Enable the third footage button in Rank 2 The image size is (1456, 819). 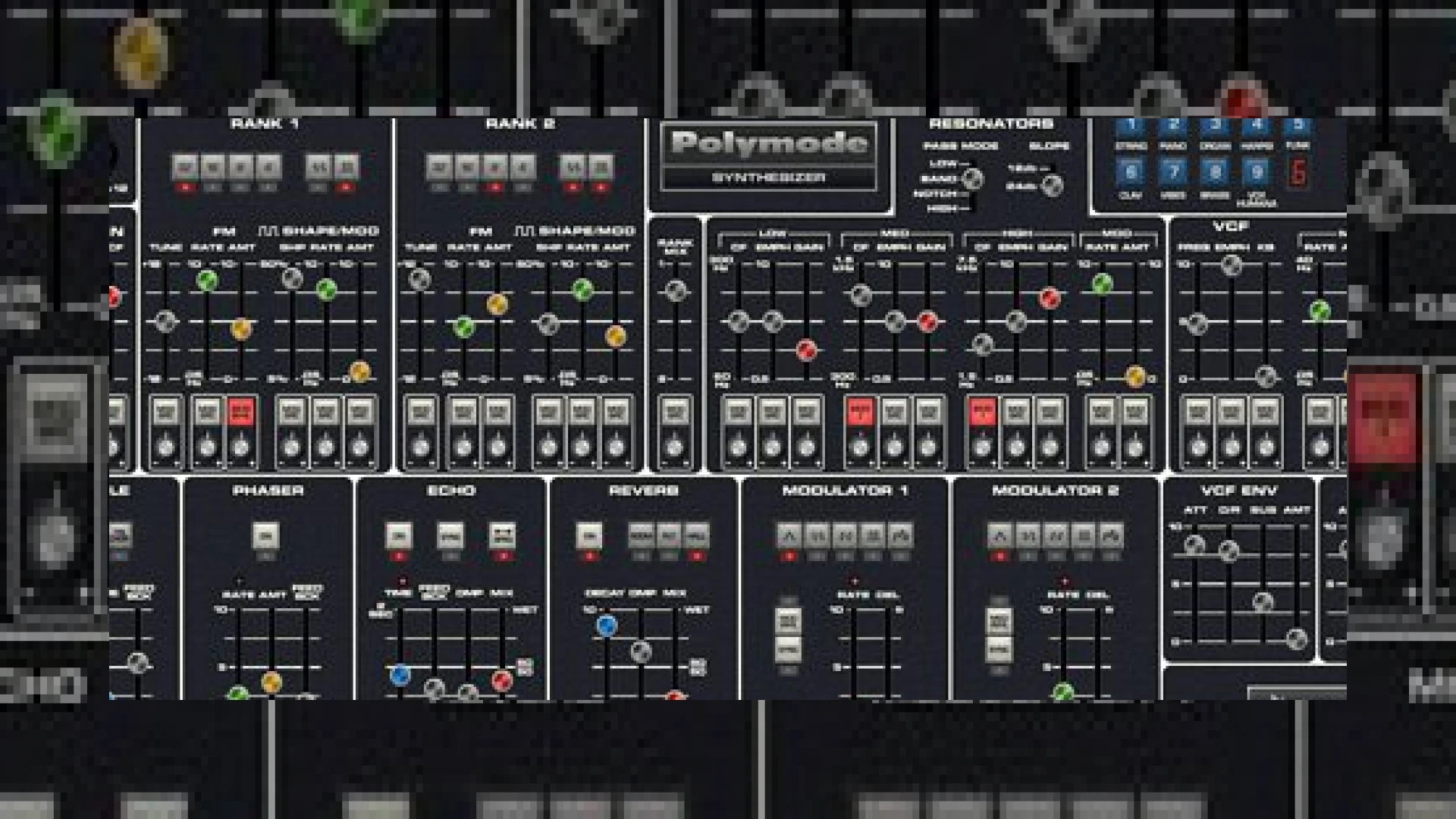(495, 166)
